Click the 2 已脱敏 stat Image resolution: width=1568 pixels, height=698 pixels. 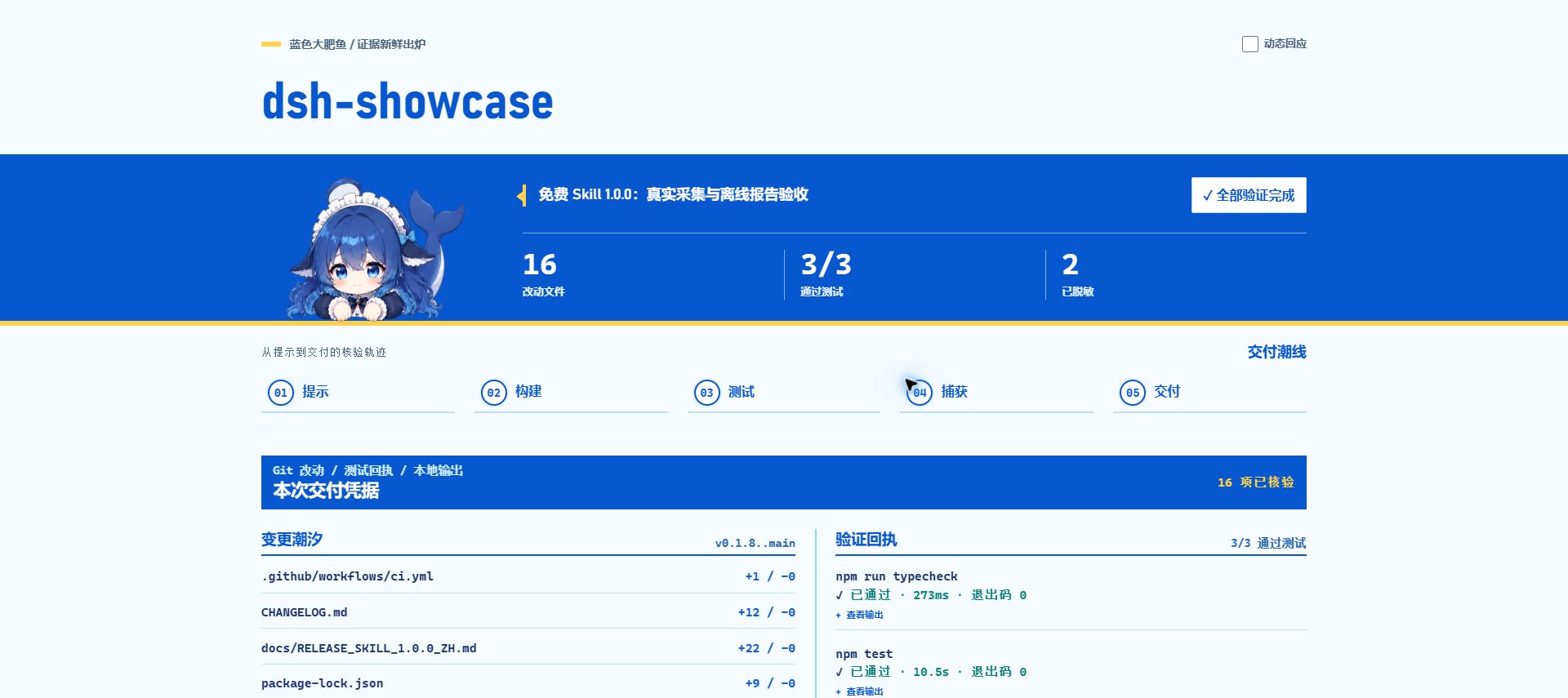tap(1077, 275)
